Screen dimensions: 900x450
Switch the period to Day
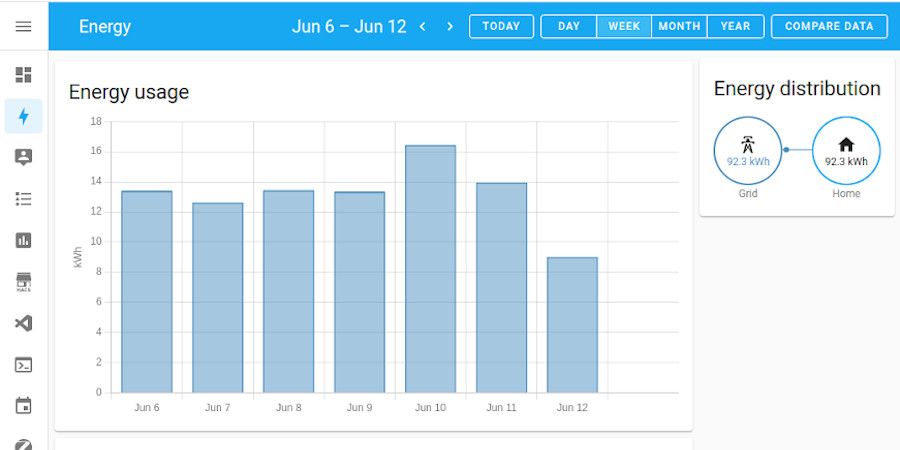click(x=569, y=26)
